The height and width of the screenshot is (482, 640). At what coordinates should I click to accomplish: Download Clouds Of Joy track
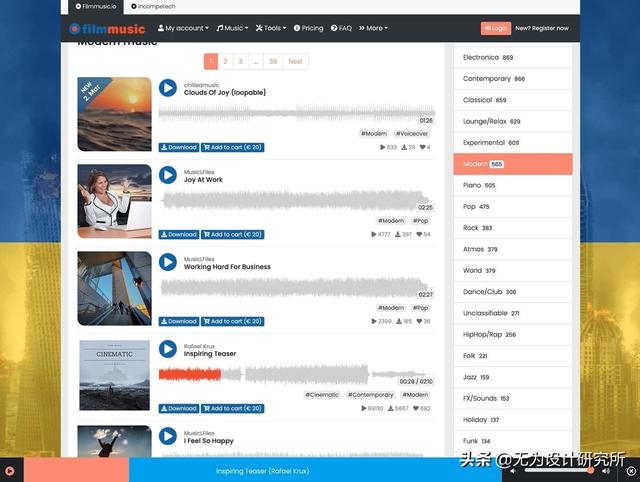coord(179,147)
